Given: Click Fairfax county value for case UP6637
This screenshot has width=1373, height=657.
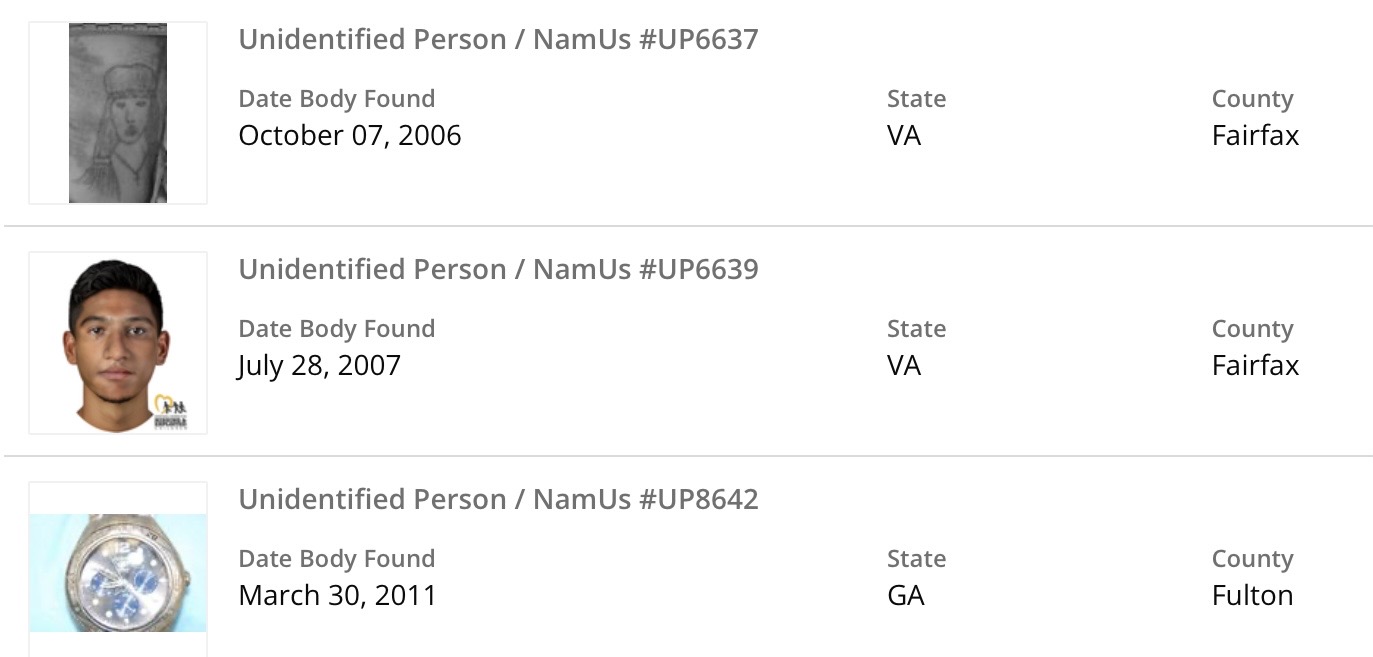Looking at the screenshot, I should point(1255,136).
